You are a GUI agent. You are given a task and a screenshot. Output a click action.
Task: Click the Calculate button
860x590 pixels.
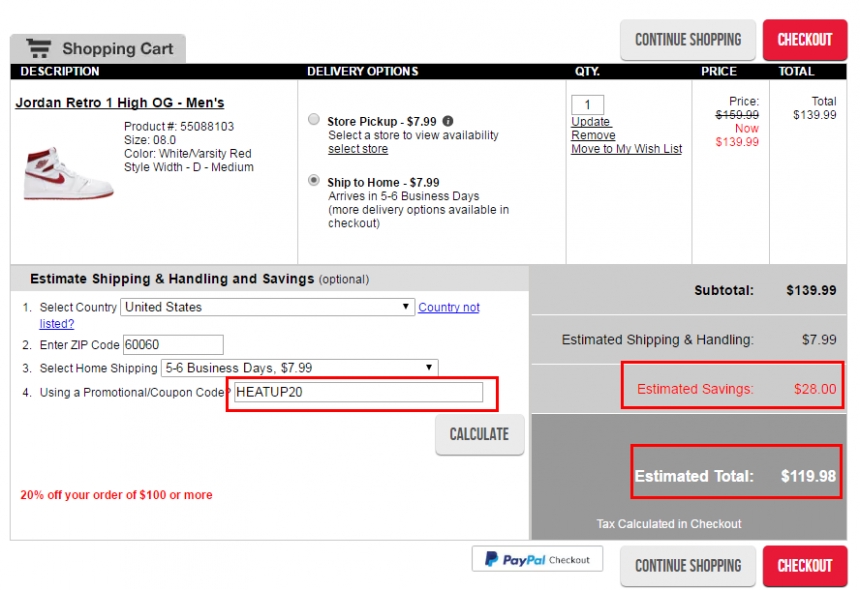coord(479,434)
